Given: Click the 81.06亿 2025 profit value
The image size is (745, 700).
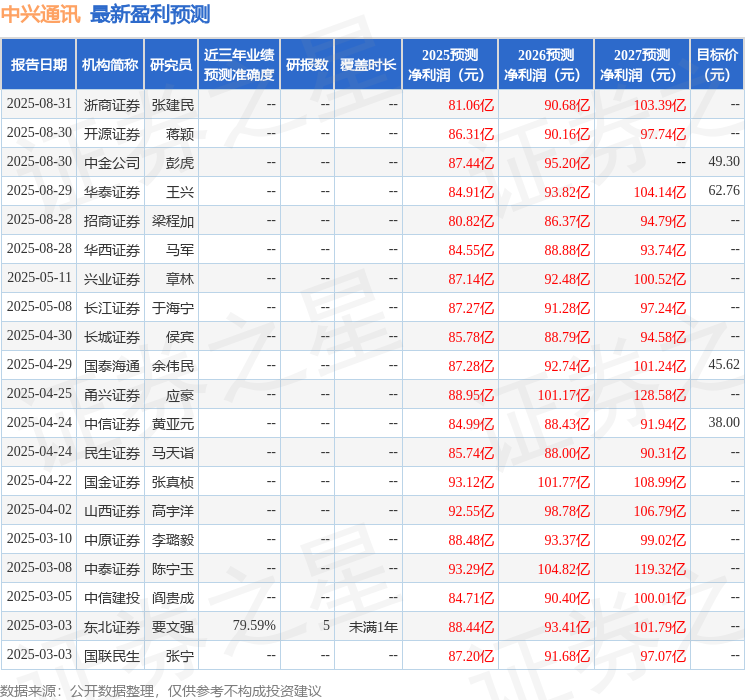Looking at the screenshot, I should pos(471,105).
